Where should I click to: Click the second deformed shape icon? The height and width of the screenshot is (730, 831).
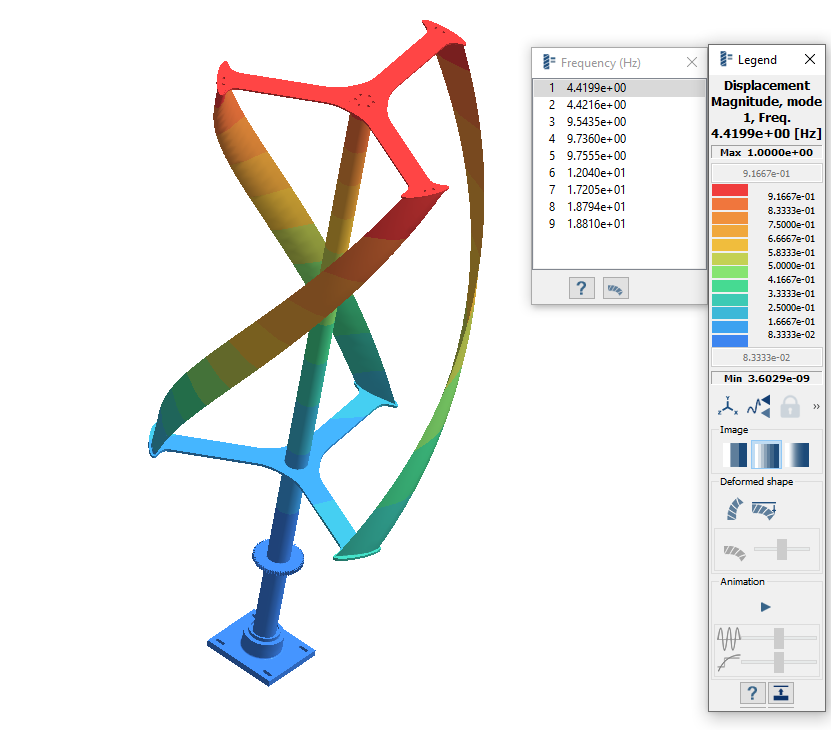763,510
